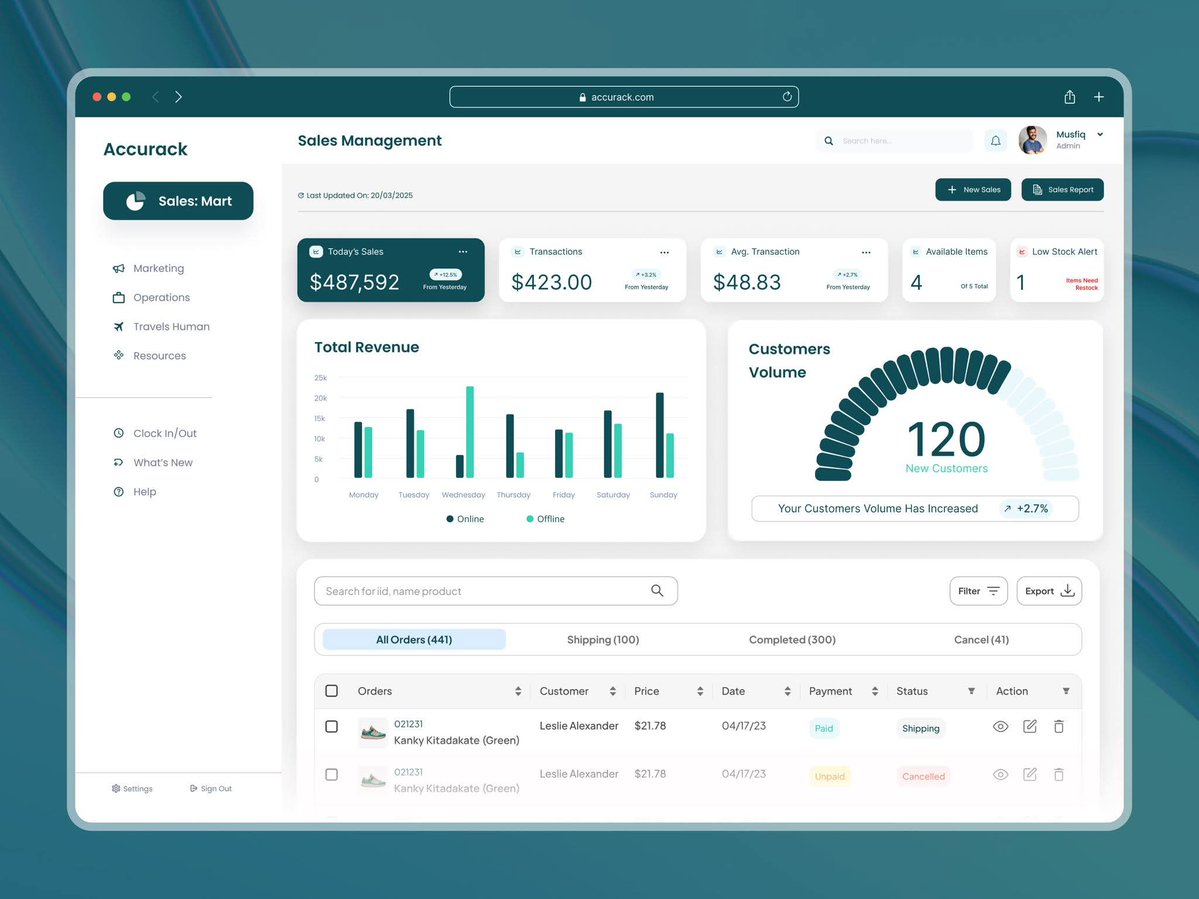Click the Travels Human airplane icon
Screen dimensions: 1199x899
pyautogui.click(x=118, y=326)
